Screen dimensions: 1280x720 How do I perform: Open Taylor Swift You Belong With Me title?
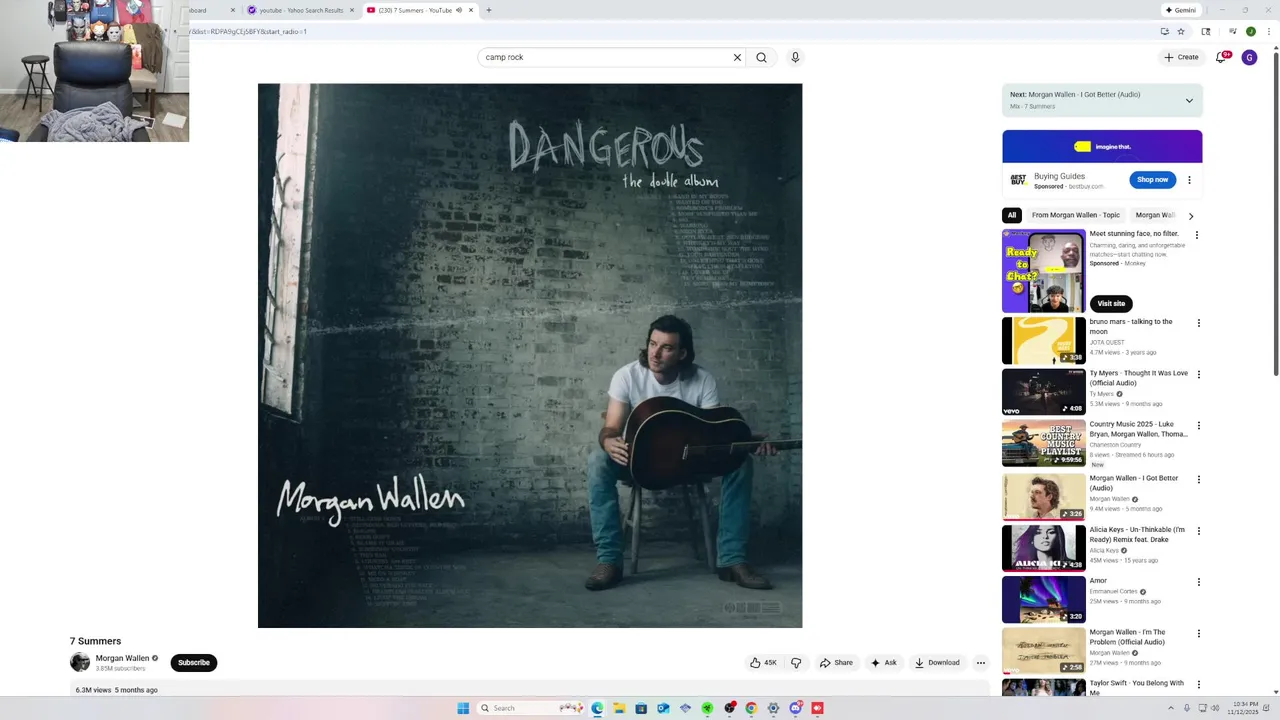1136,688
